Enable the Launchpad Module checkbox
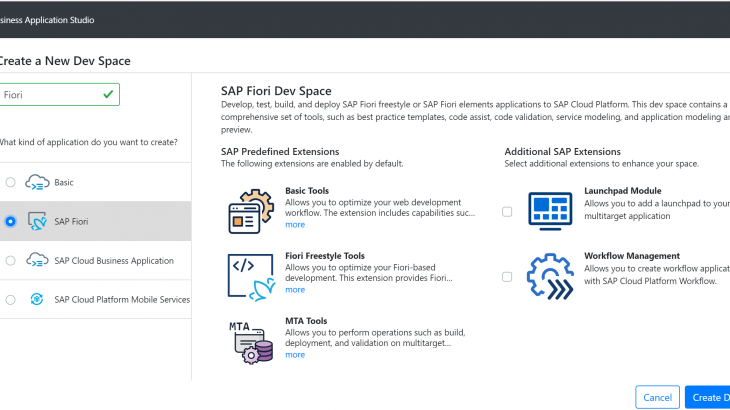730x410 pixels. pos(507,212)
